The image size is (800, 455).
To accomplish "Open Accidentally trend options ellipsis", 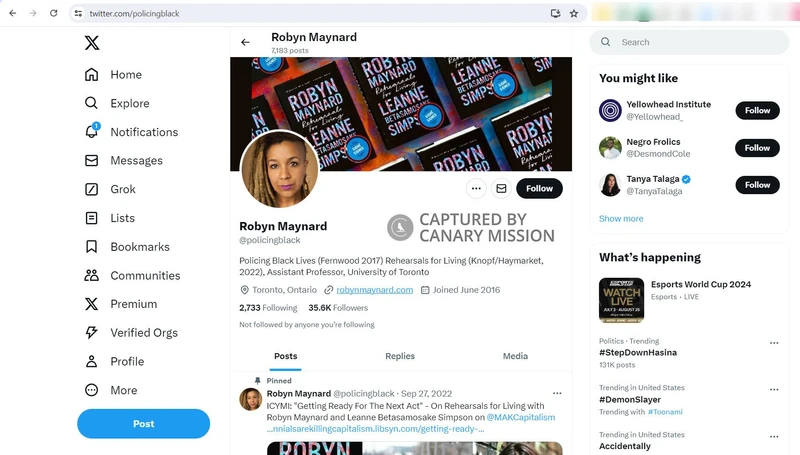I will pos(774,437).
